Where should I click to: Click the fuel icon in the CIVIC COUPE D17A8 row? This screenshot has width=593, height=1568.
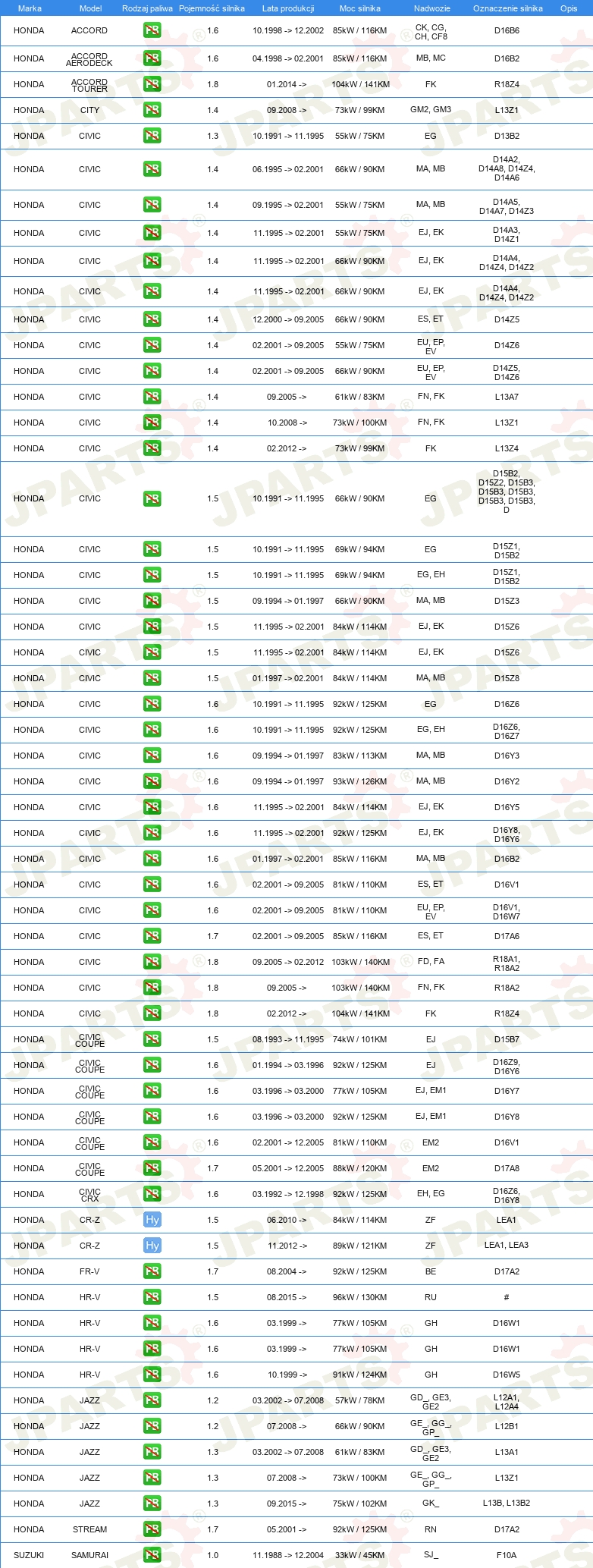[x=152, y=1168]
